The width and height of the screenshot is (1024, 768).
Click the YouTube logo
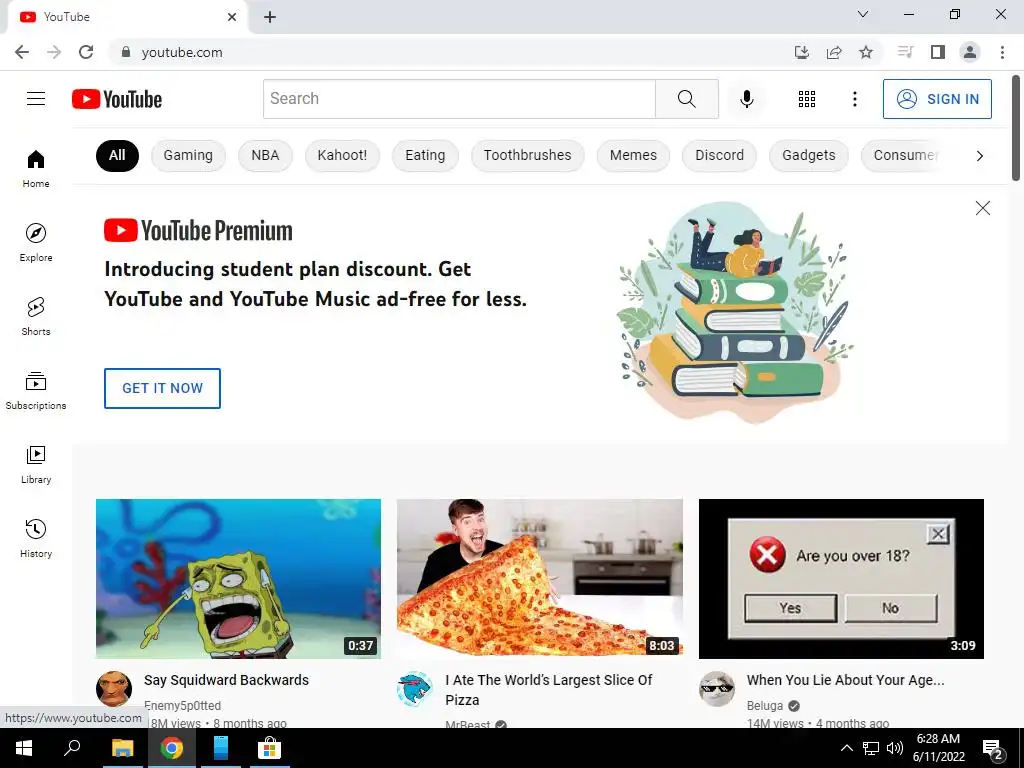pos(117,99)
